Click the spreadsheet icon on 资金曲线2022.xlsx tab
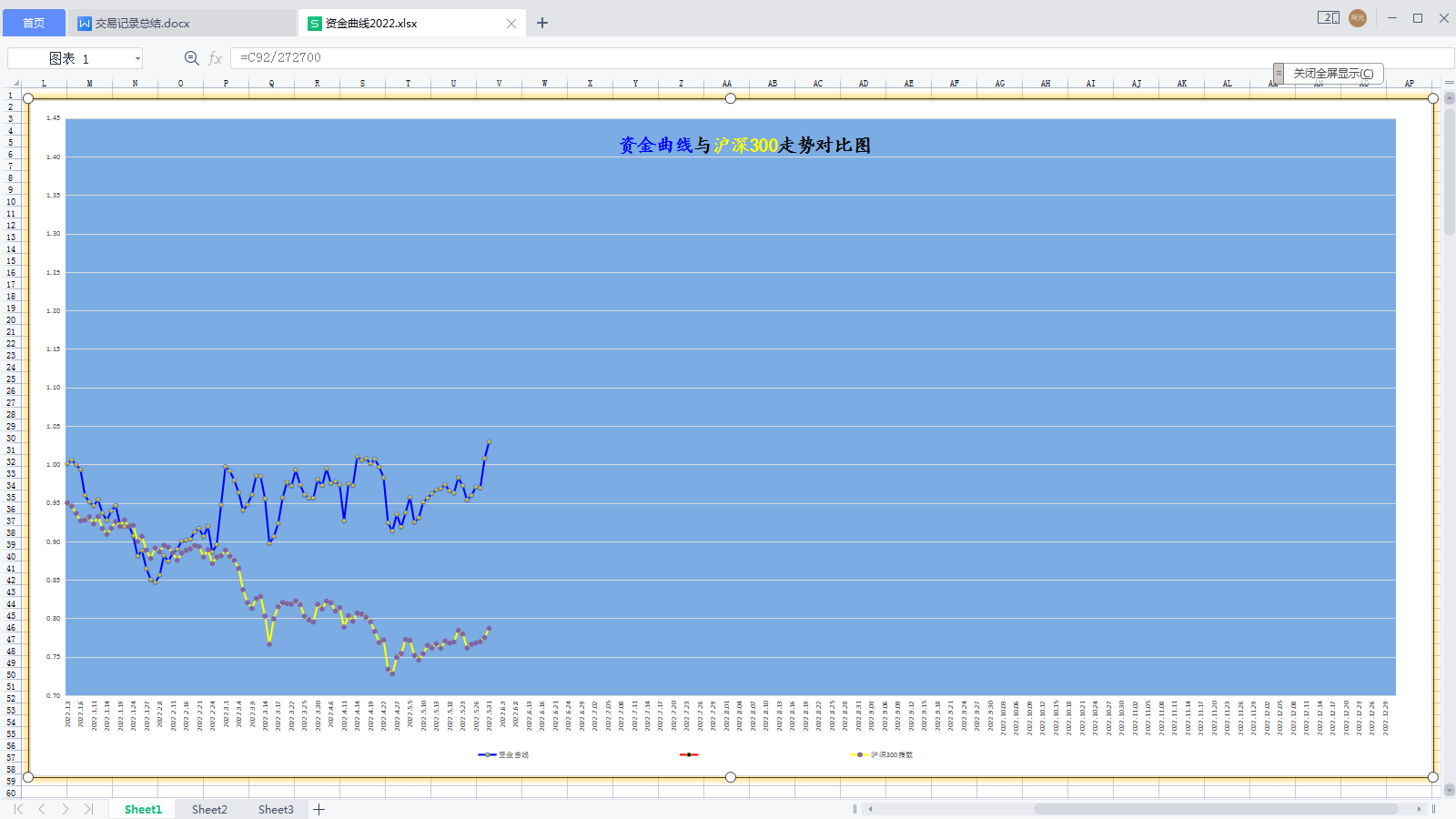The image size is (1456, 819). 314,22
